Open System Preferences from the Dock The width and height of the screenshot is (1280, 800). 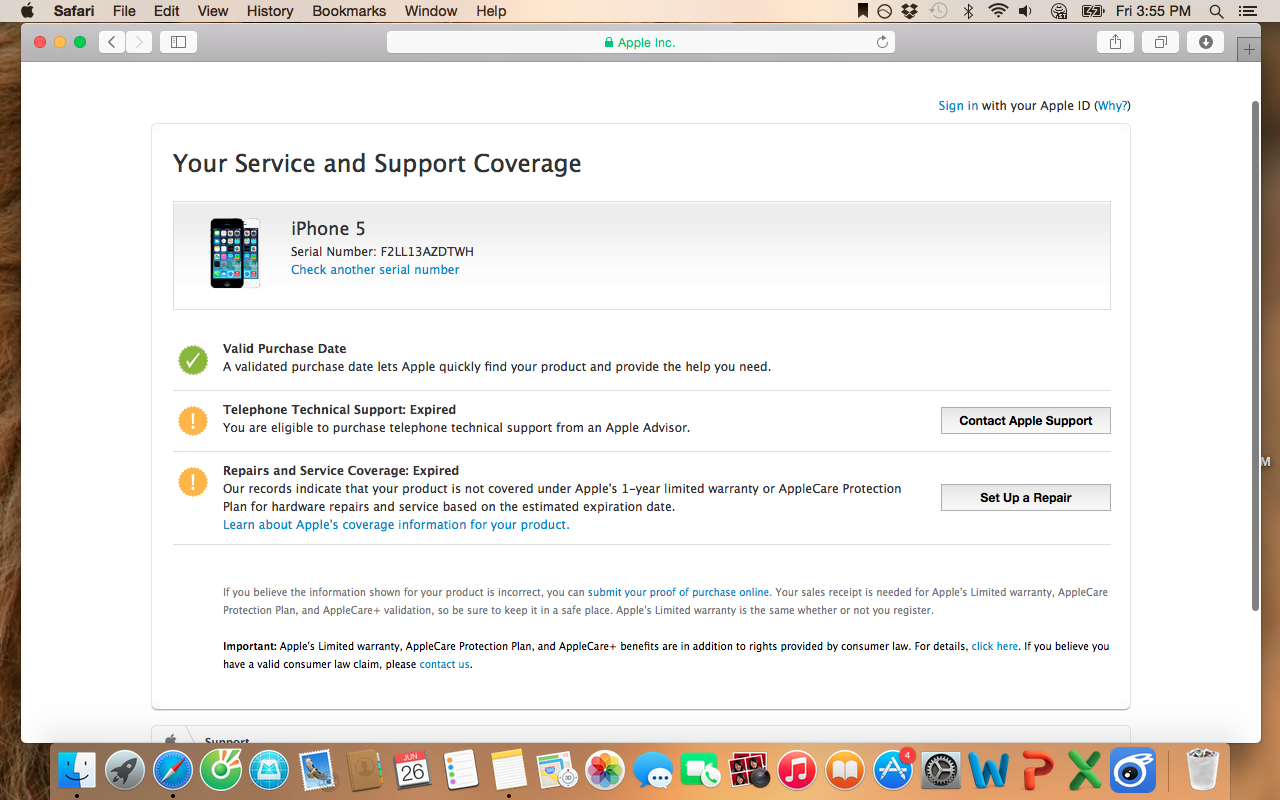pyautogui.click(x=941, y=771)
